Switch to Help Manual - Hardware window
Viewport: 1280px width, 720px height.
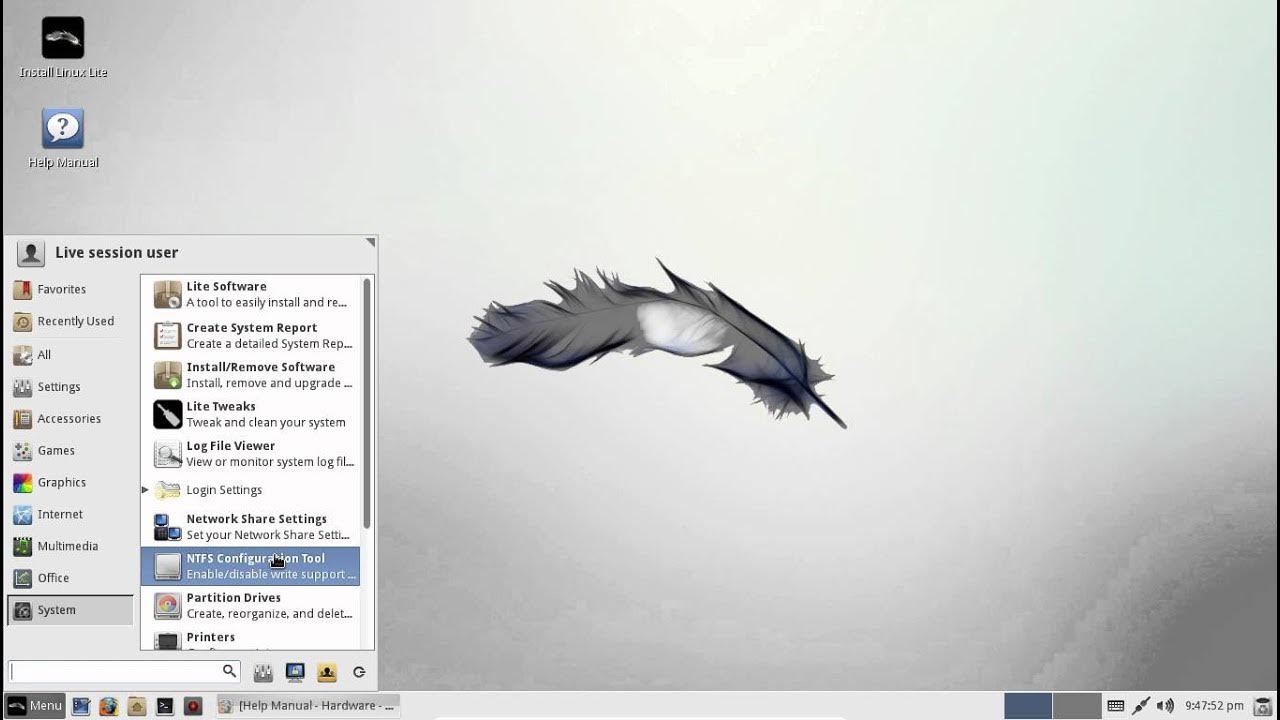[x=307, y=706]
